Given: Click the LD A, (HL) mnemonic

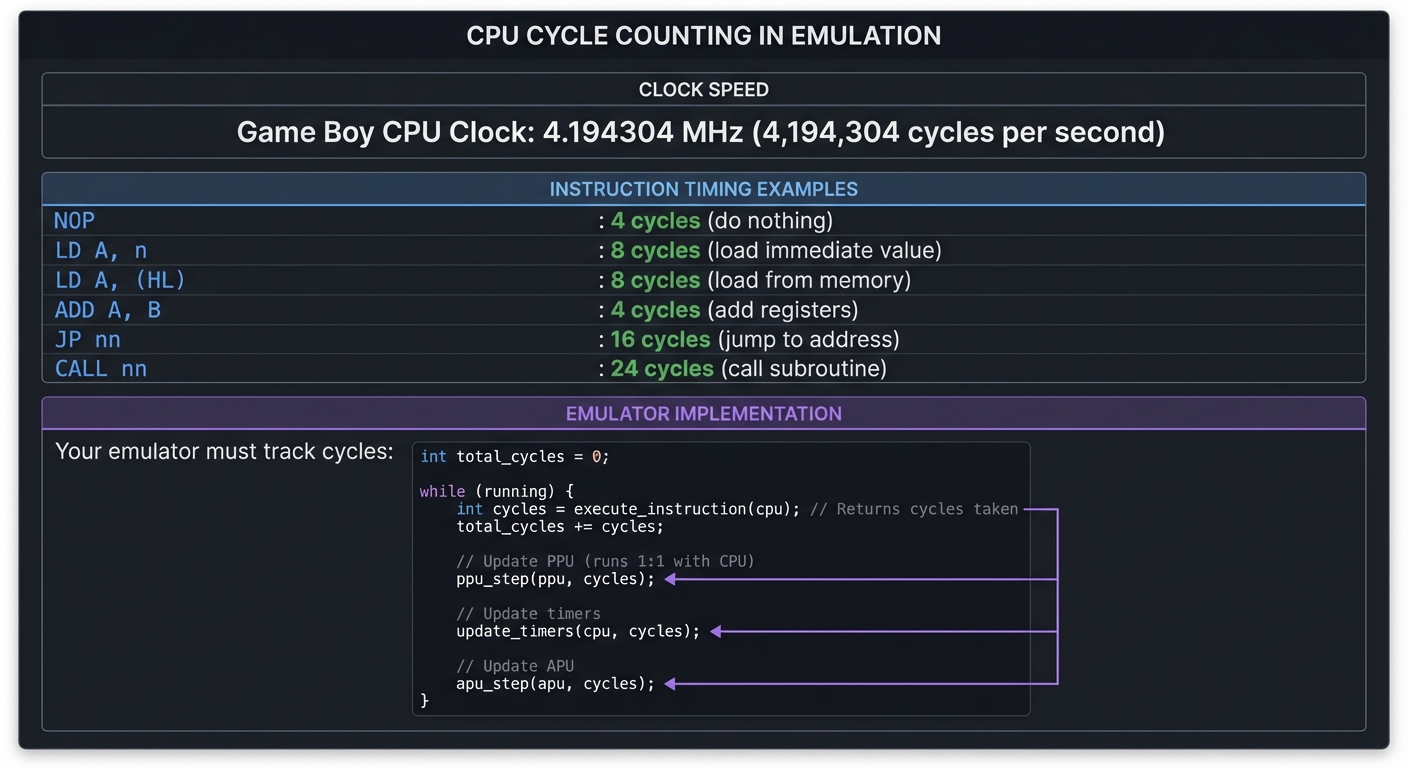Looking at the screenshot, I should [x=117, y=280].
